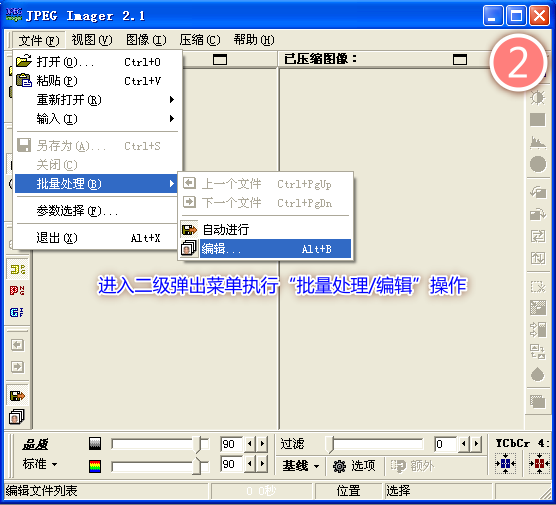
Task: Decrease the 过滤 filter value stepper
Action: click(x=464, y=444)
